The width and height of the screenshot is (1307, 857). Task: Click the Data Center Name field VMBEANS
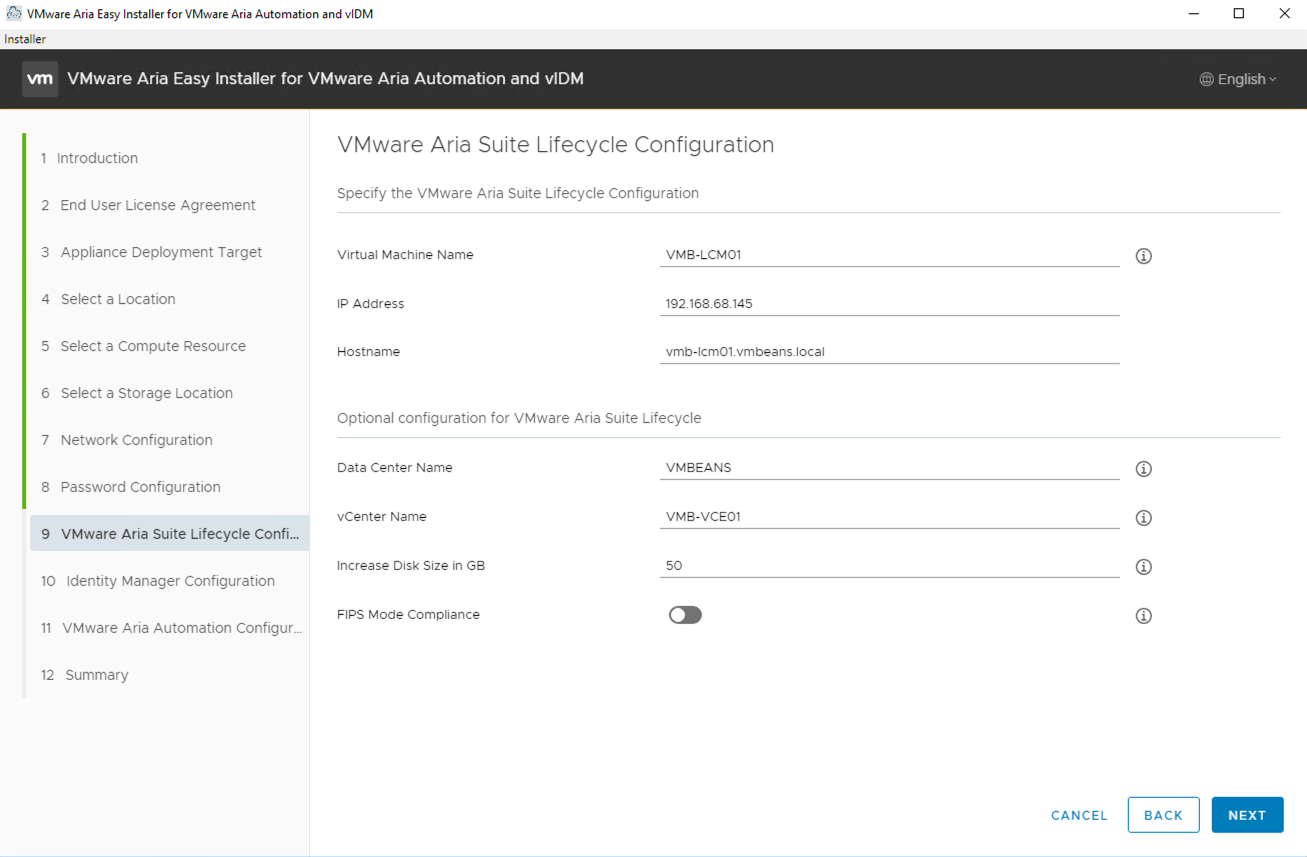889,468
